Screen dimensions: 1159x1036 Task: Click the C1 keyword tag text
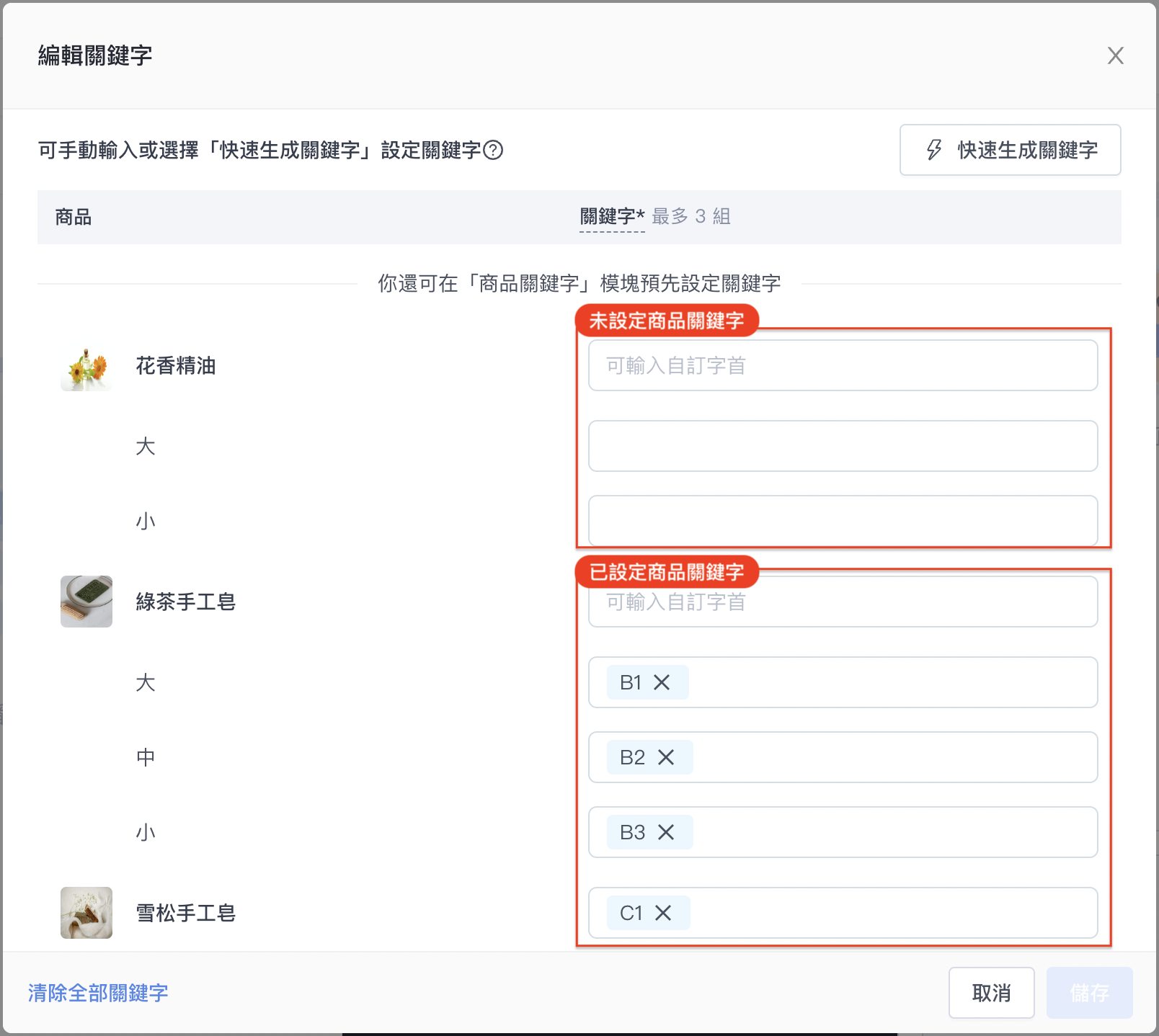coord(631,913)
